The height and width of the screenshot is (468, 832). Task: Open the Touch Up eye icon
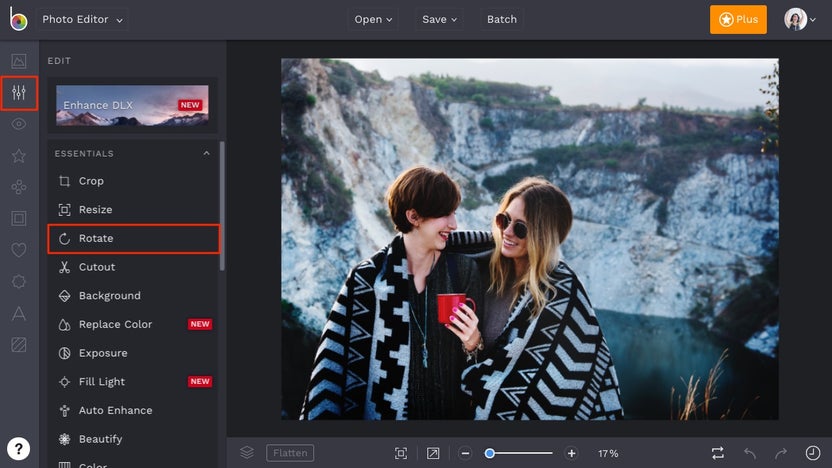point(19,124)
